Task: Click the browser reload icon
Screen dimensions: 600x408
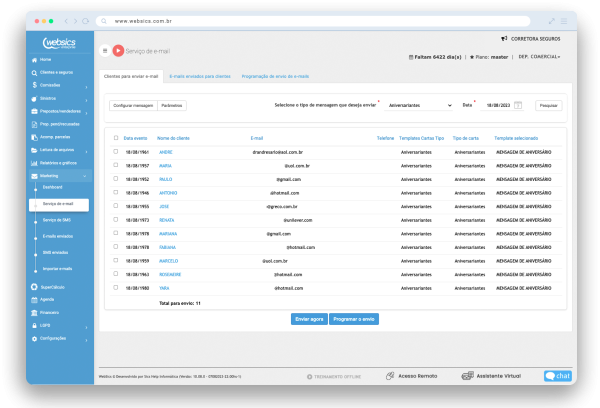Action: (x=85, y=21)
